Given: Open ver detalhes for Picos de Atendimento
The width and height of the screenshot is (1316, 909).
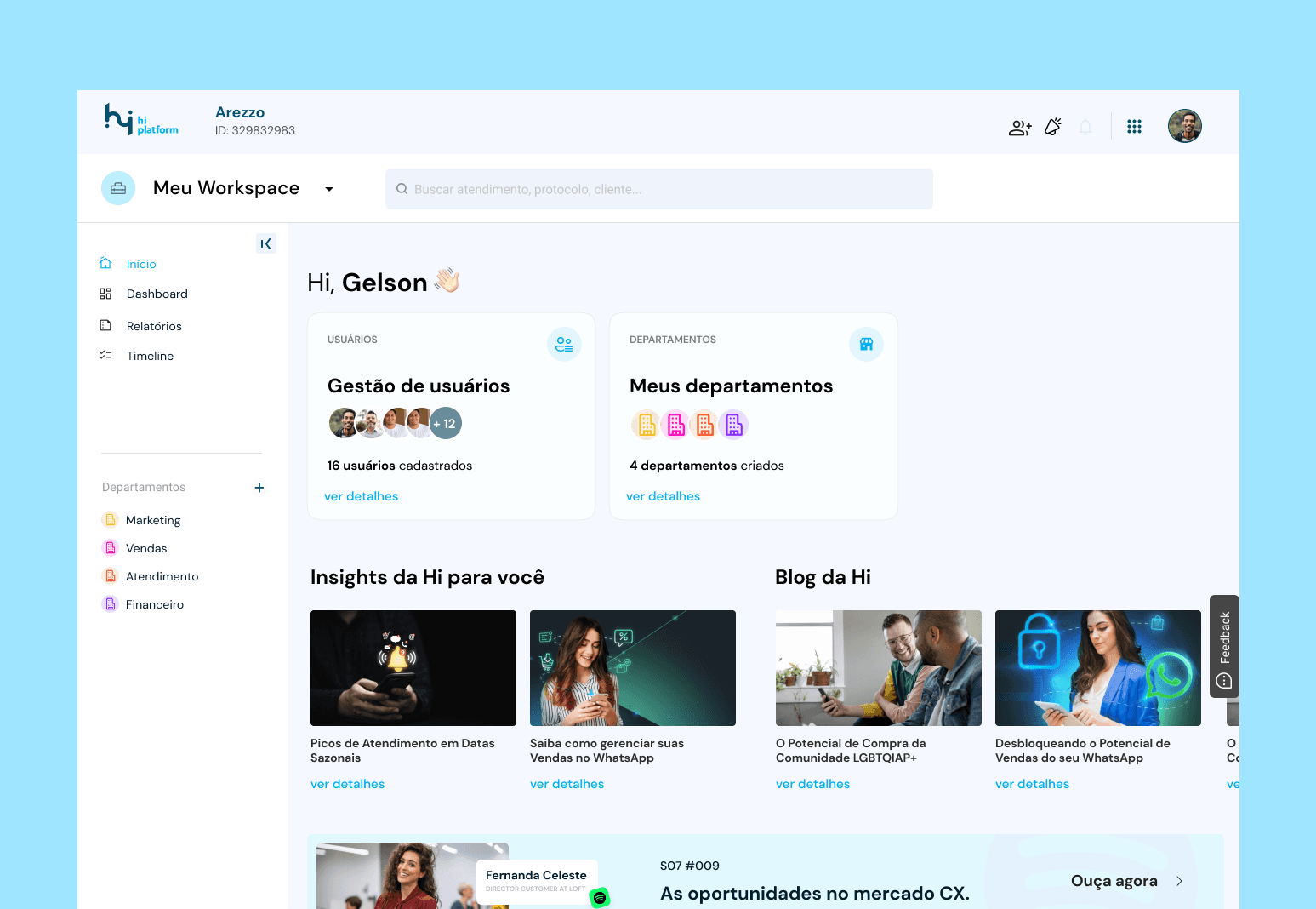Looking at the screenshot, I should tap(347, 784).
